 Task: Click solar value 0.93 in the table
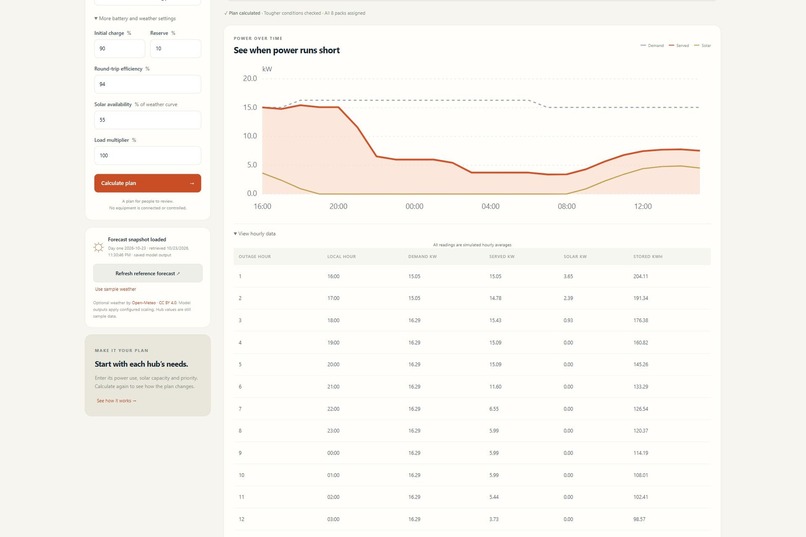pos(568,321)
